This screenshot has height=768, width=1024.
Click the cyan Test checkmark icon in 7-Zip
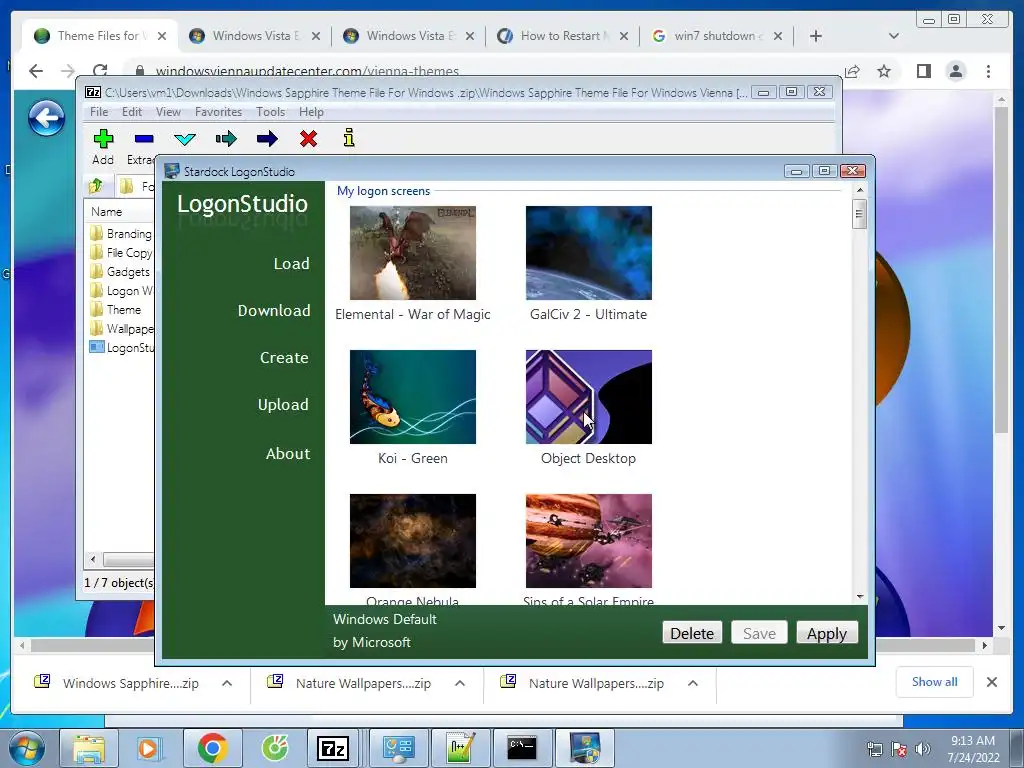click(x=185, y=138)
